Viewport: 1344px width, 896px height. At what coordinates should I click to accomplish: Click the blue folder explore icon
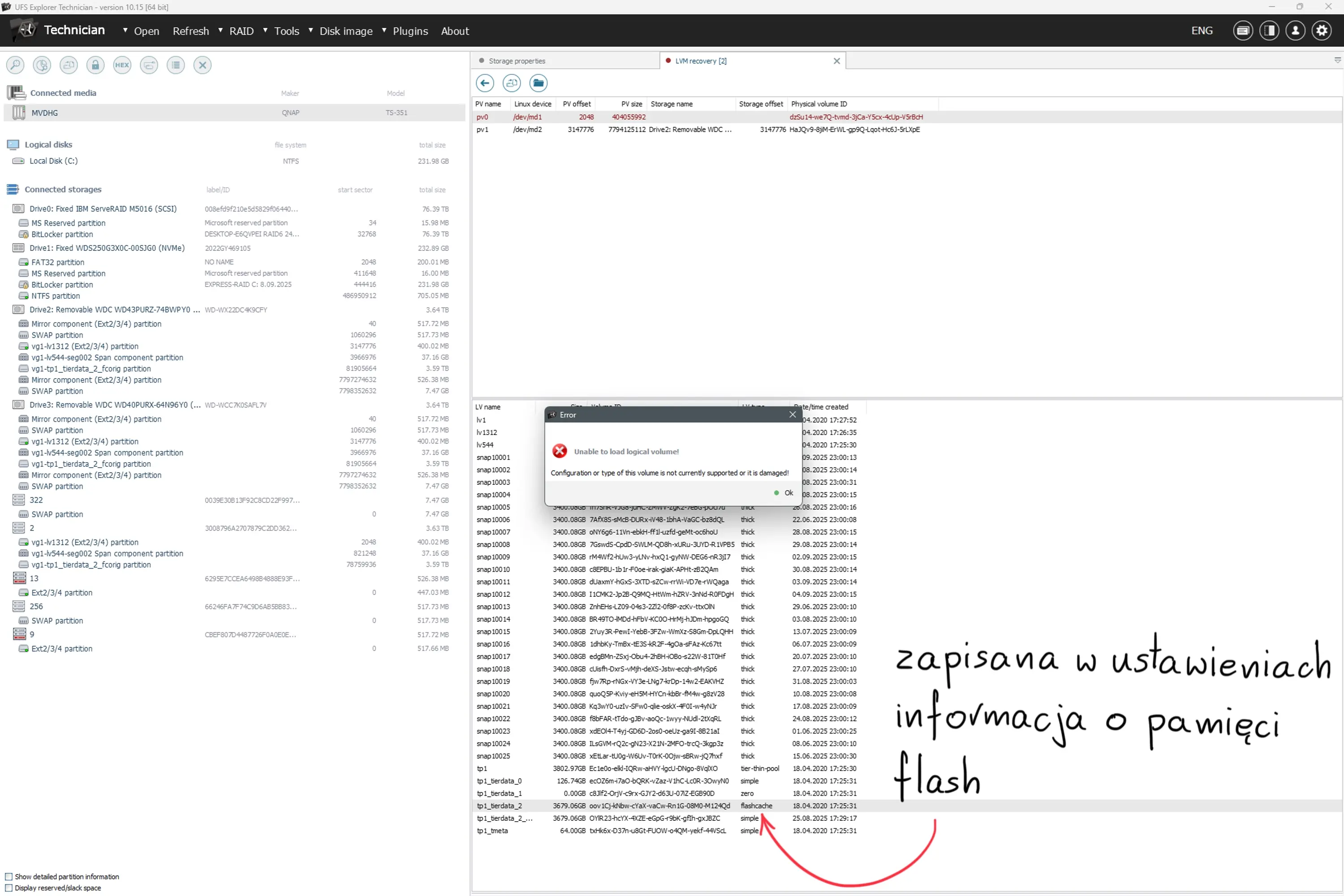[538, 83]
